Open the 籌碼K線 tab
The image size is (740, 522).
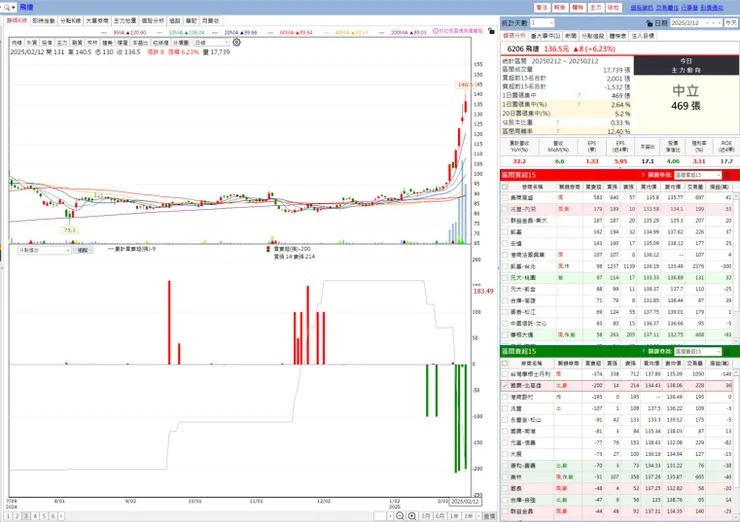click(17, 21)
